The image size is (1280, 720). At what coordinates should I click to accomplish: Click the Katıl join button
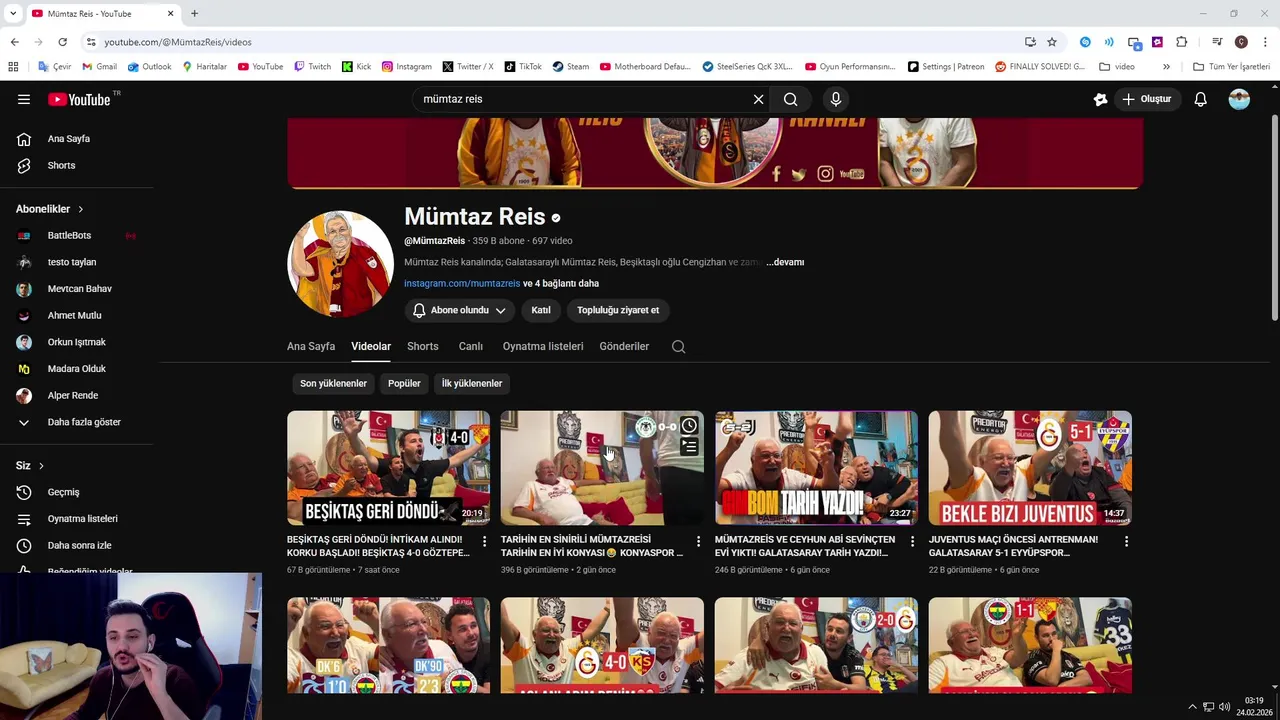(x=541, y=310)
